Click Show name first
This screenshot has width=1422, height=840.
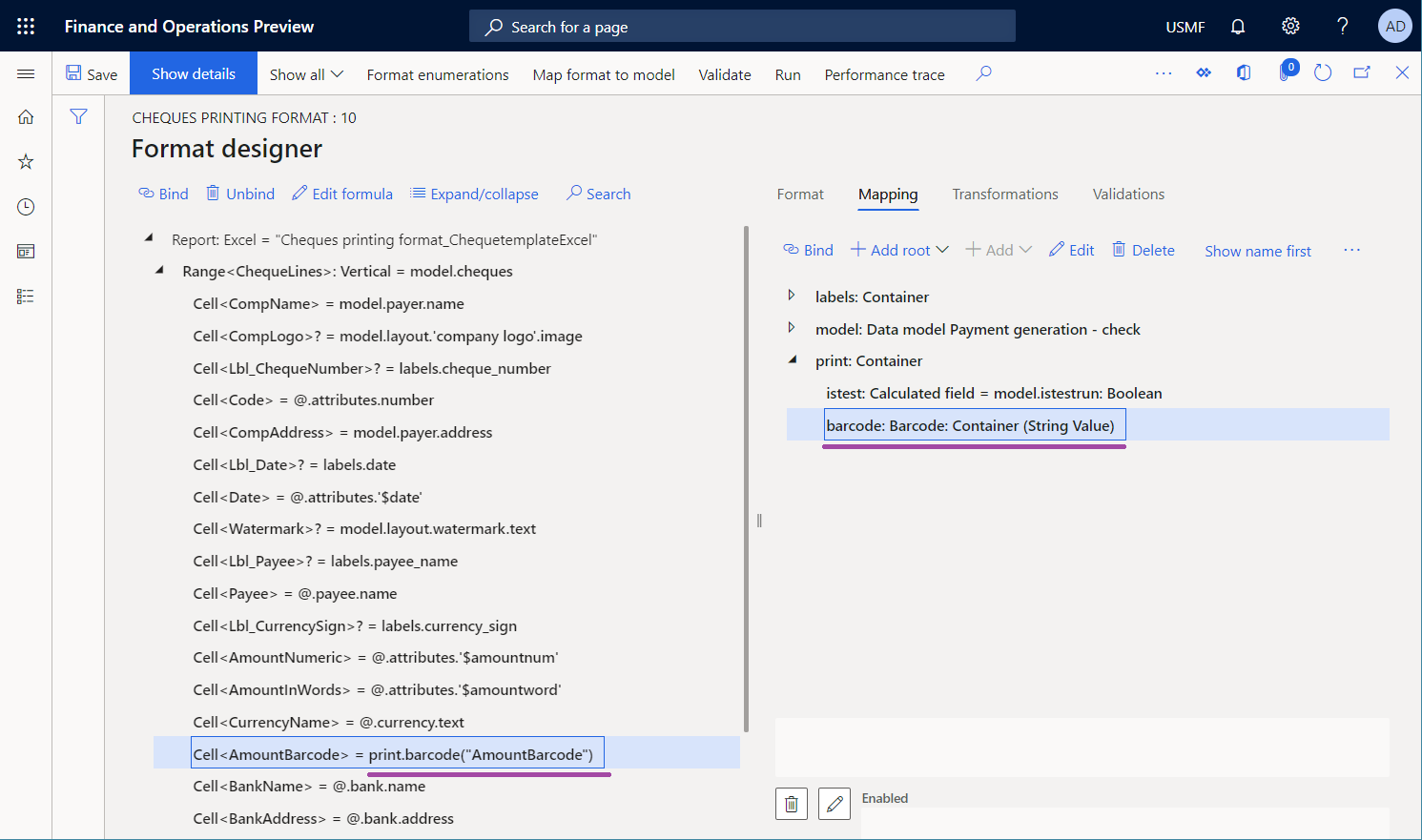coord(1258,251)
